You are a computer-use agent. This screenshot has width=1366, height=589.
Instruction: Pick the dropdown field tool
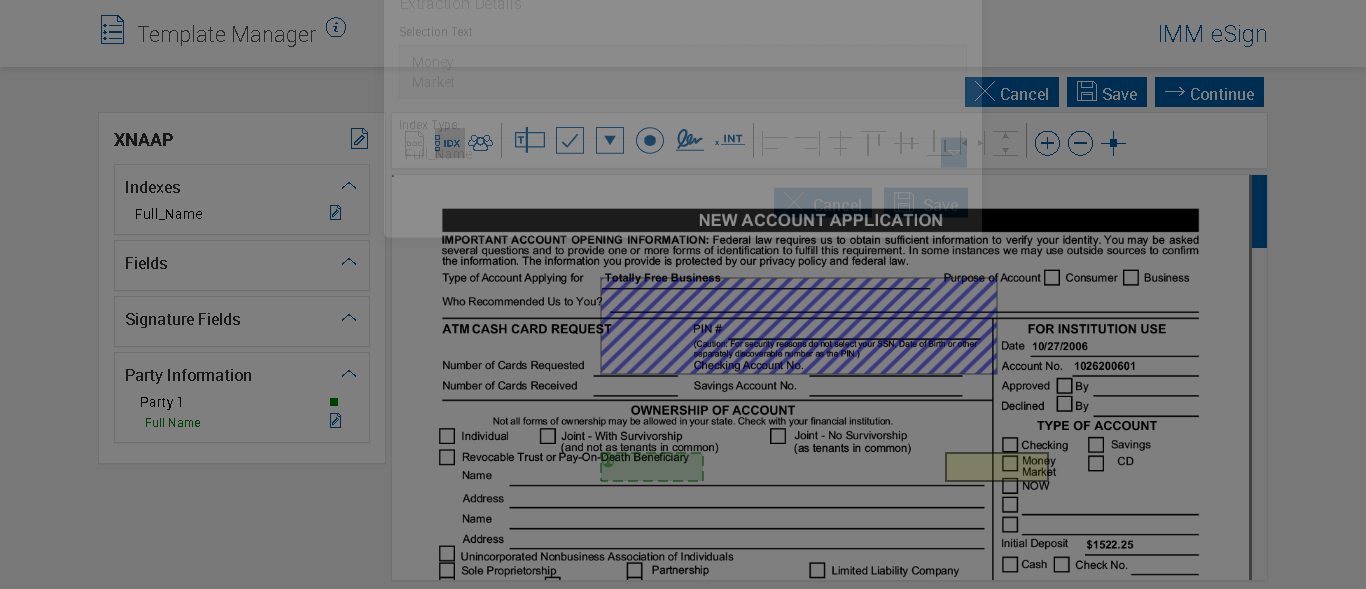pos(610,141)
